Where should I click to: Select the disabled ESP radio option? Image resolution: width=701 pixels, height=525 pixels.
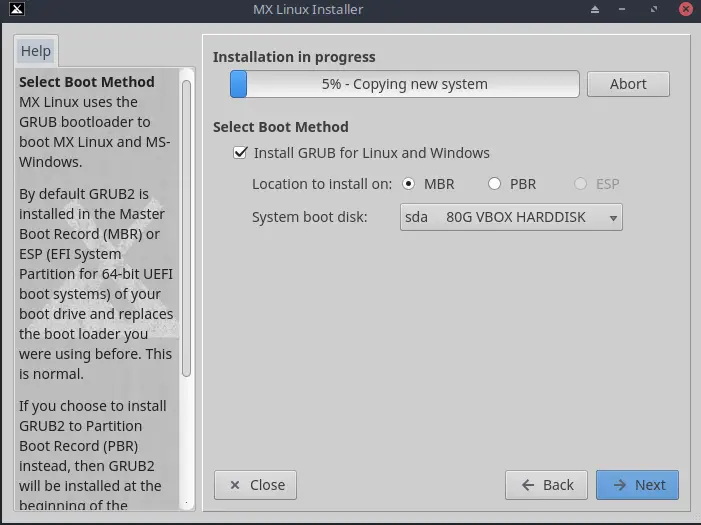tap(580, 184)
